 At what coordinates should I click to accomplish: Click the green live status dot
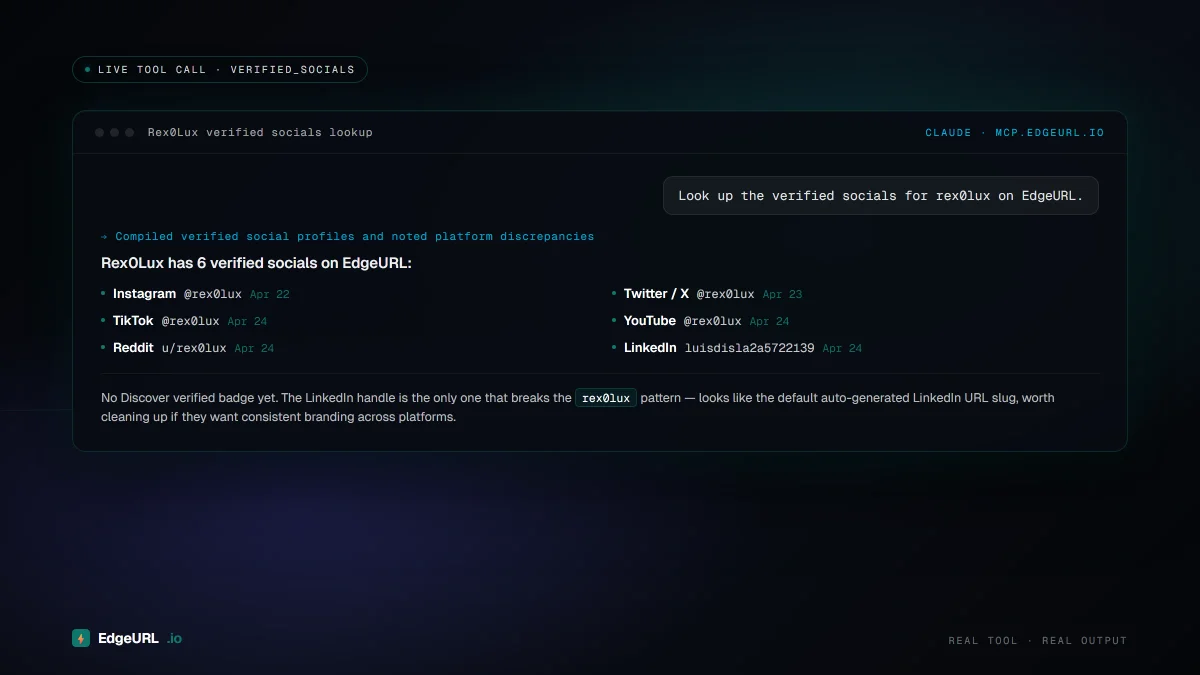tap(87, 70)
